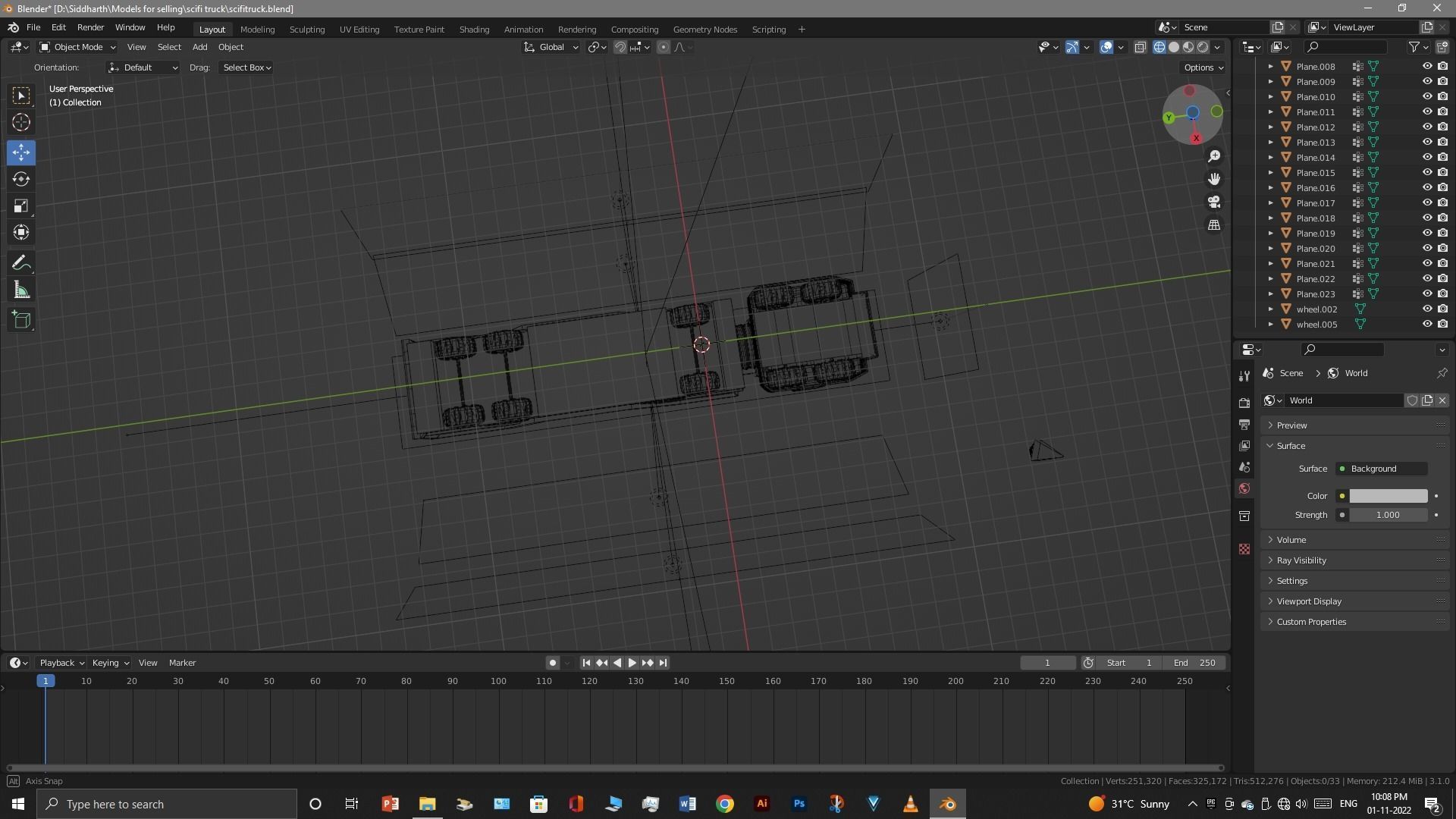Expand Ray Visibility section
Screen dimensions: 1456x819
tap(1301, 560)
